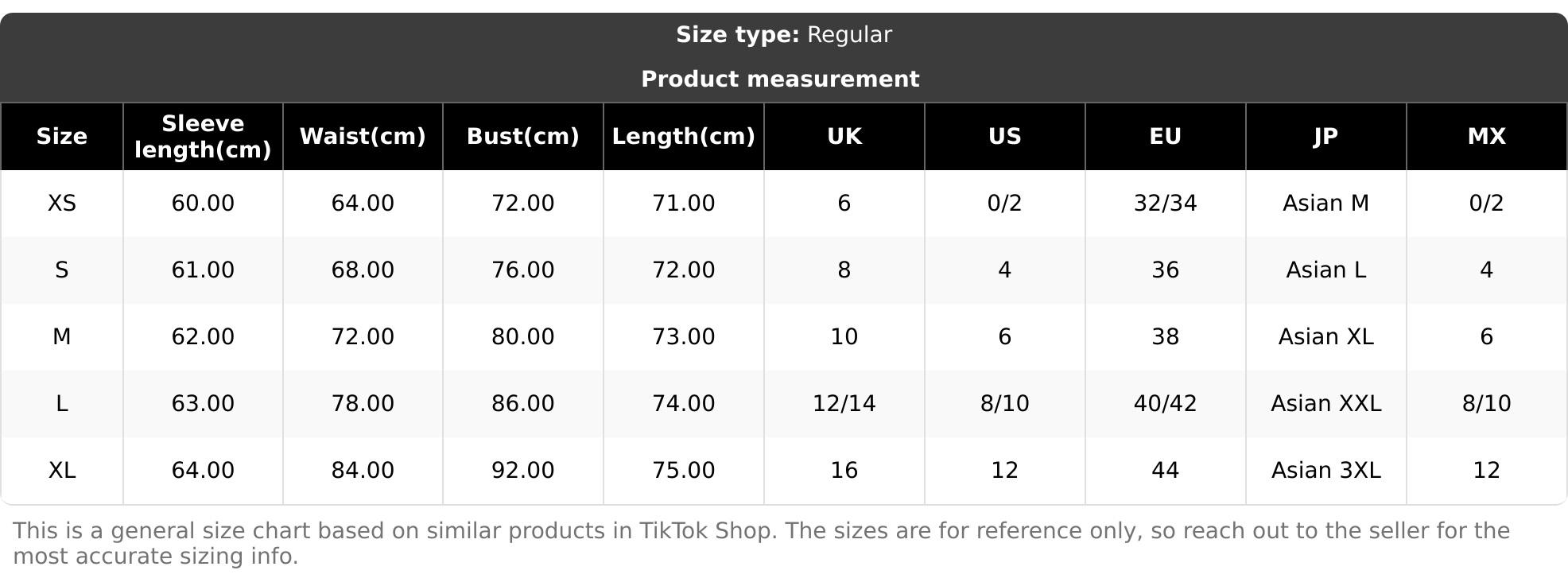Click the Asian 3XL cell

pyautogui.click(x=1325, y=471)
